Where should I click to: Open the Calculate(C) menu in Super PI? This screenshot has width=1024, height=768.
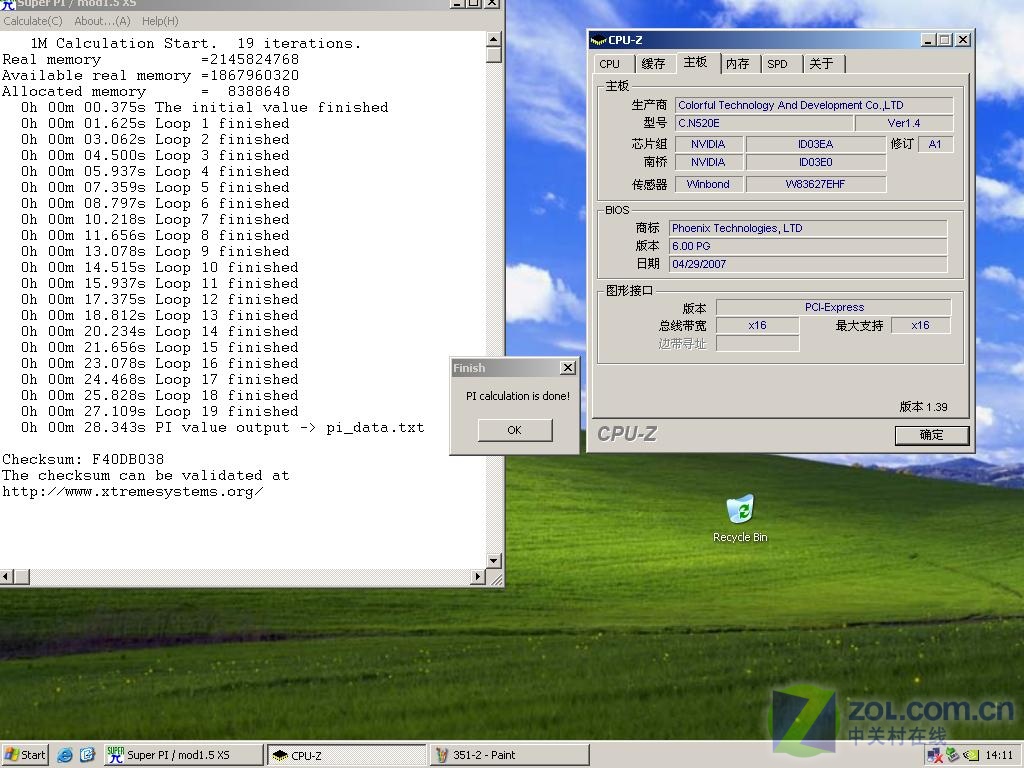pos(33,21)
